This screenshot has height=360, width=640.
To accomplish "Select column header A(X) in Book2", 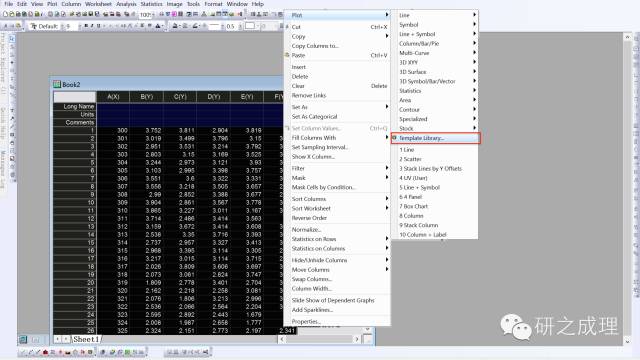I will 113,97.
